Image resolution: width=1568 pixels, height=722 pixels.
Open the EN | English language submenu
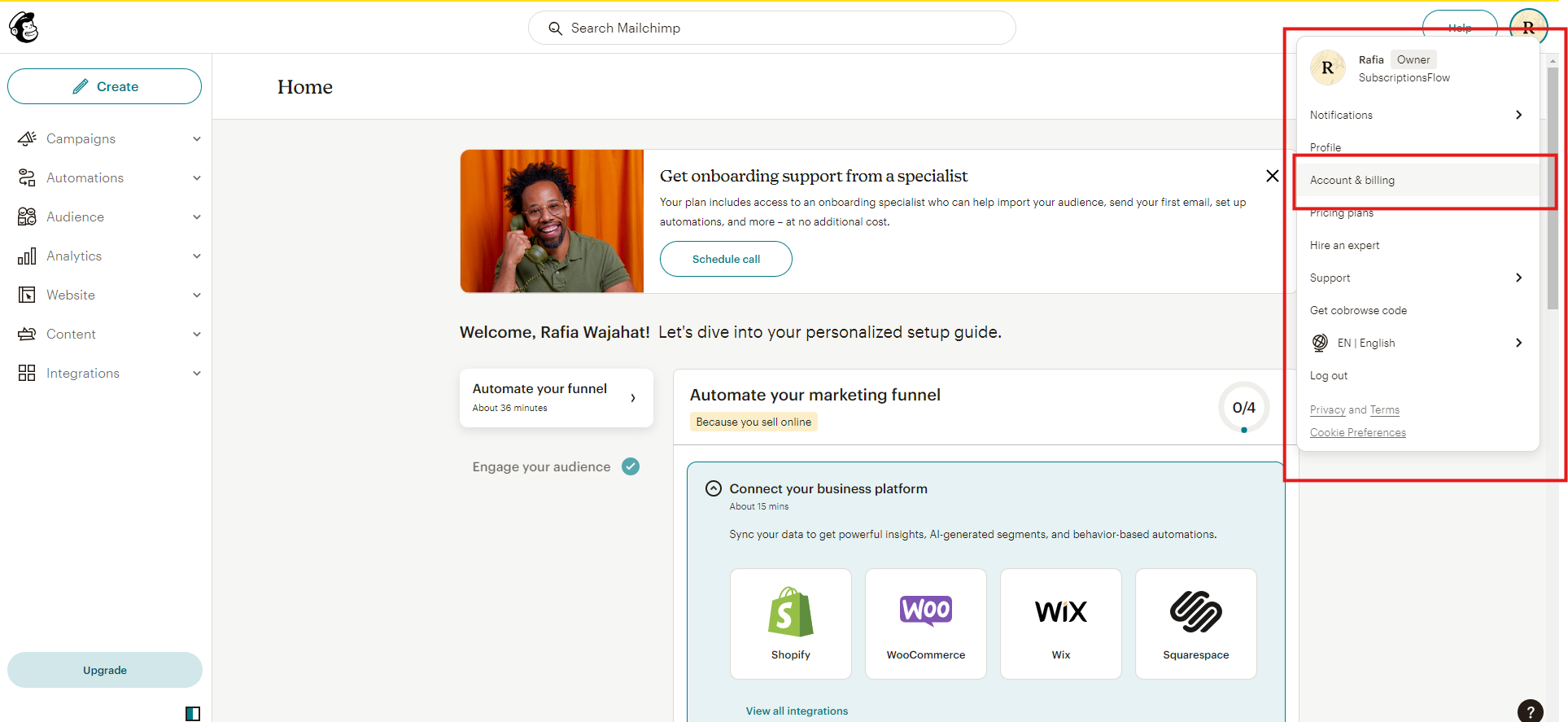pyautogui.click(x=1417, y=343)
